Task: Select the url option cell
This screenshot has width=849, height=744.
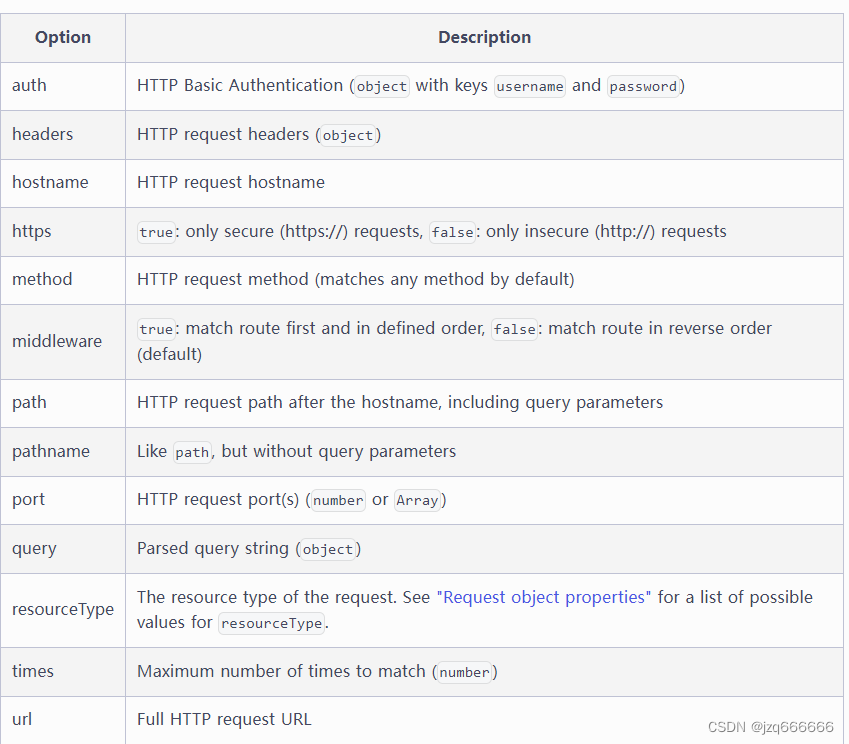Action: pyautogui.click(x=63, y=720)
